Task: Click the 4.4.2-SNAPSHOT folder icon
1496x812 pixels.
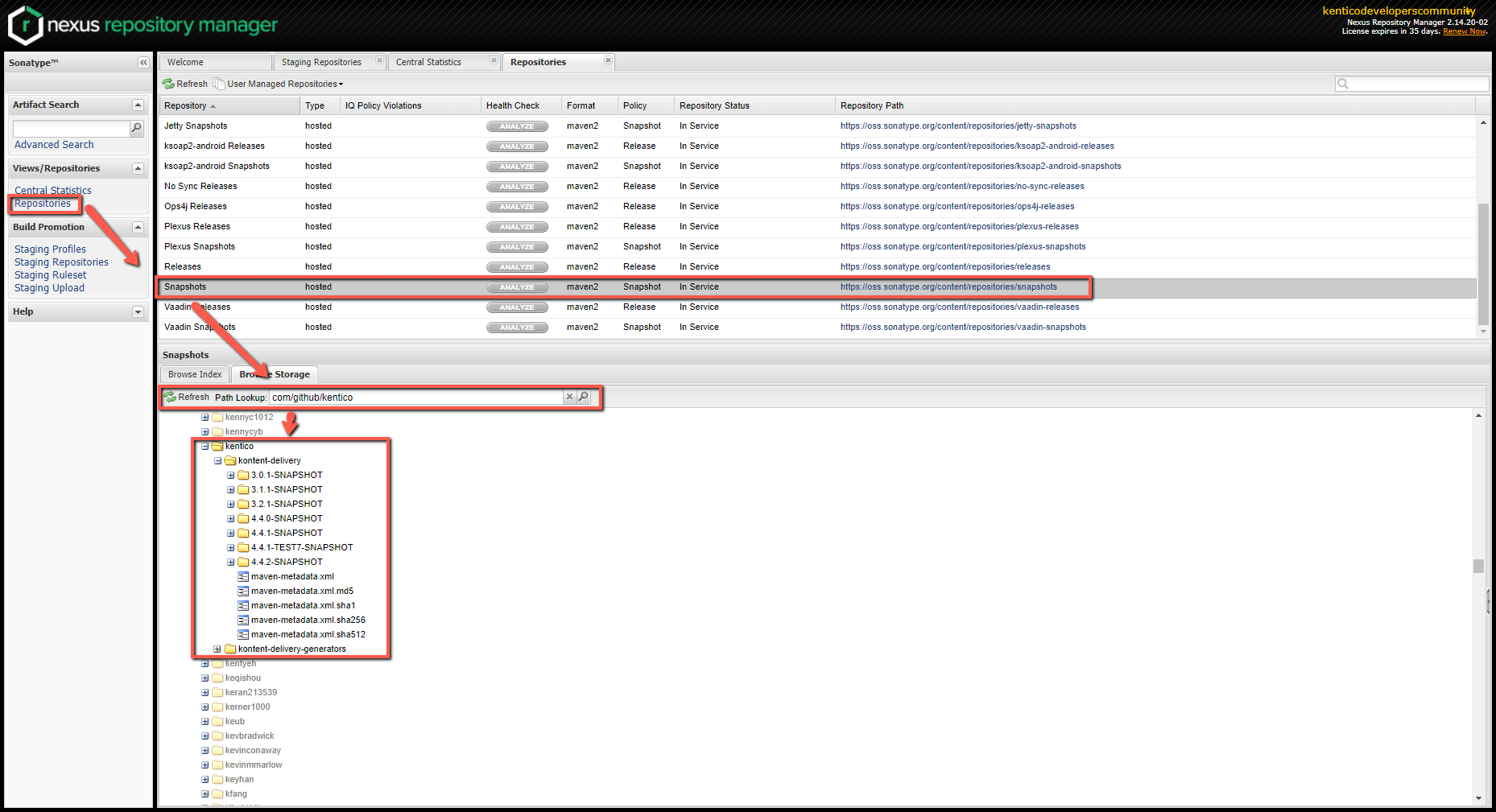Action: click(x=243, y=562)
